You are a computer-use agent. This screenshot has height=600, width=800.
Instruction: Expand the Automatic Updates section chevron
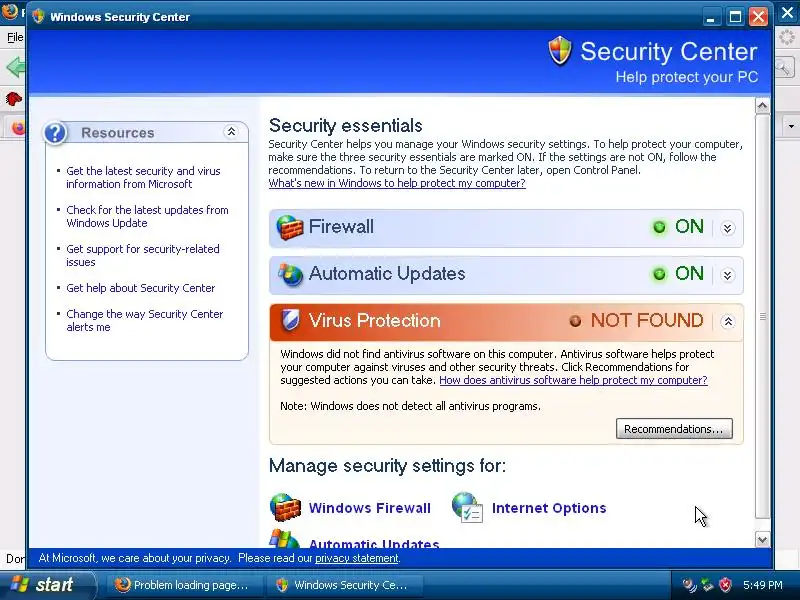(728, 275)
